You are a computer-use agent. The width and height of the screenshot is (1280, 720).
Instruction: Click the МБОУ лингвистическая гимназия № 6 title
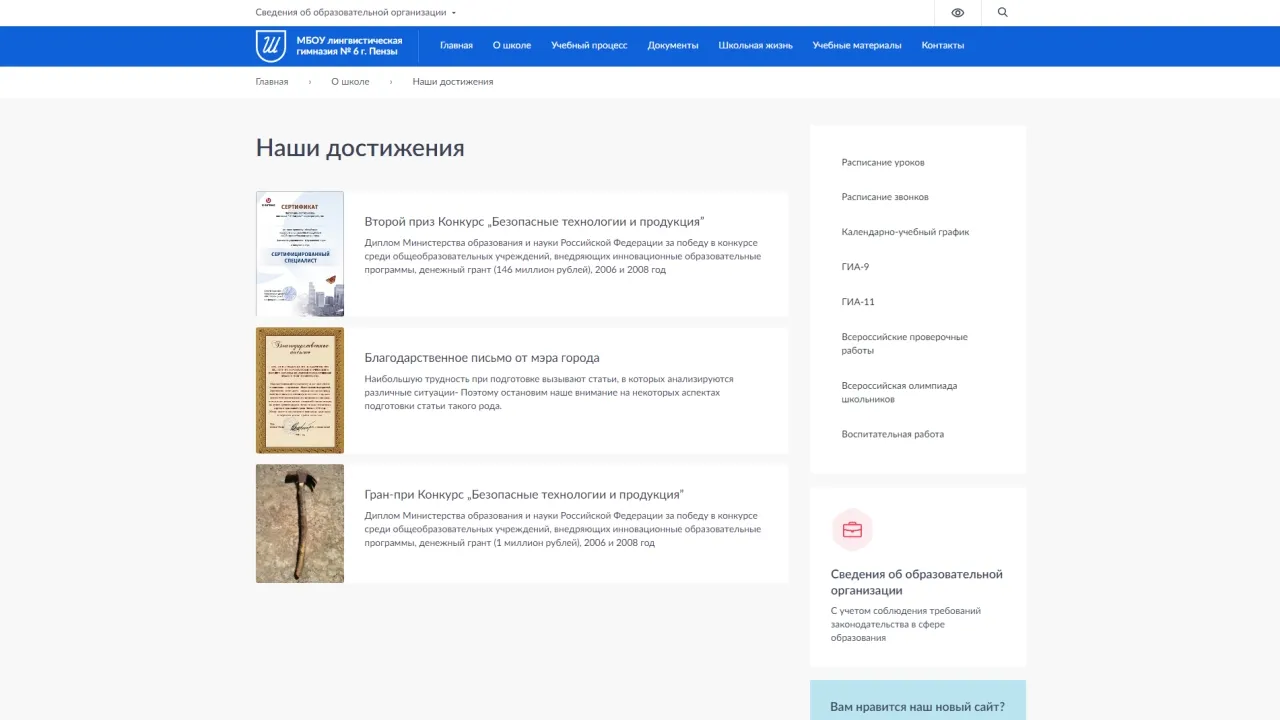pos(349,46)
